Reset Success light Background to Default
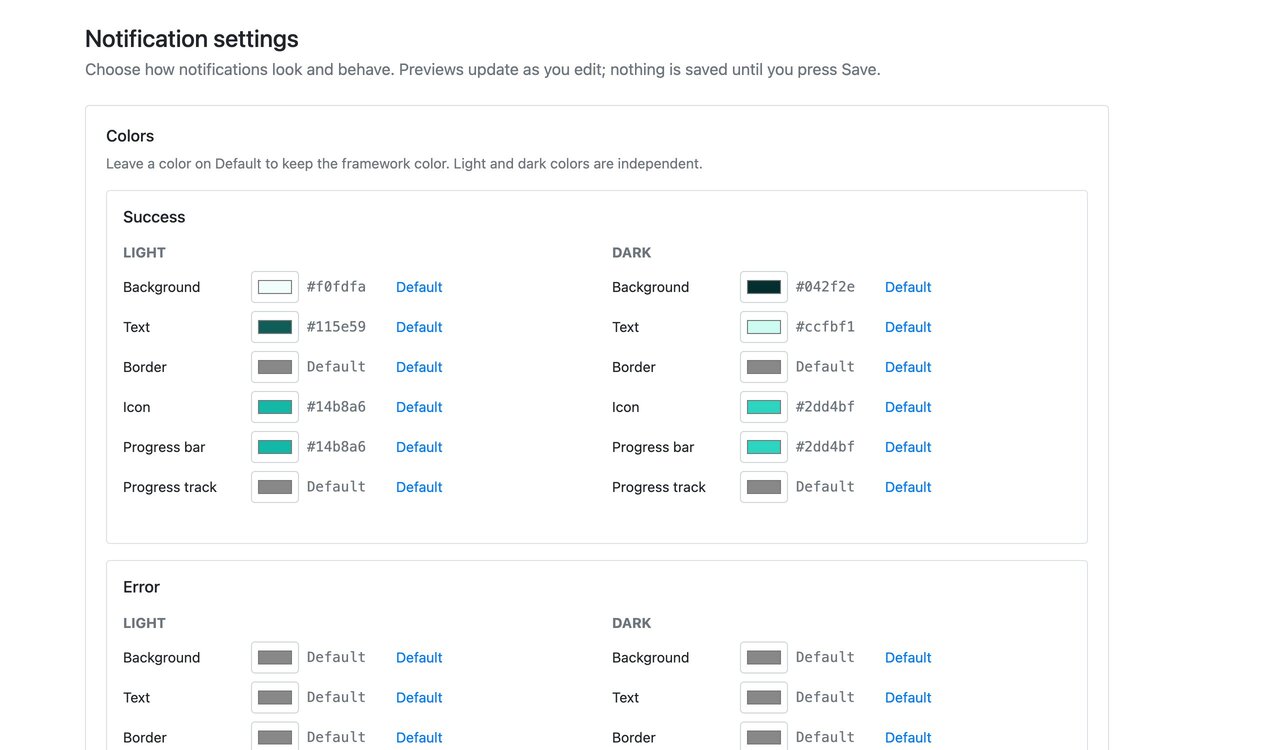The image size is (1280, 750). pyautogui.click(x=419, y=287)
